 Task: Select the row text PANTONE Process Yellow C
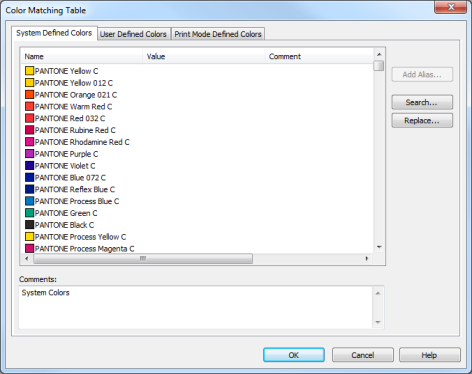[x=80, y=237]
